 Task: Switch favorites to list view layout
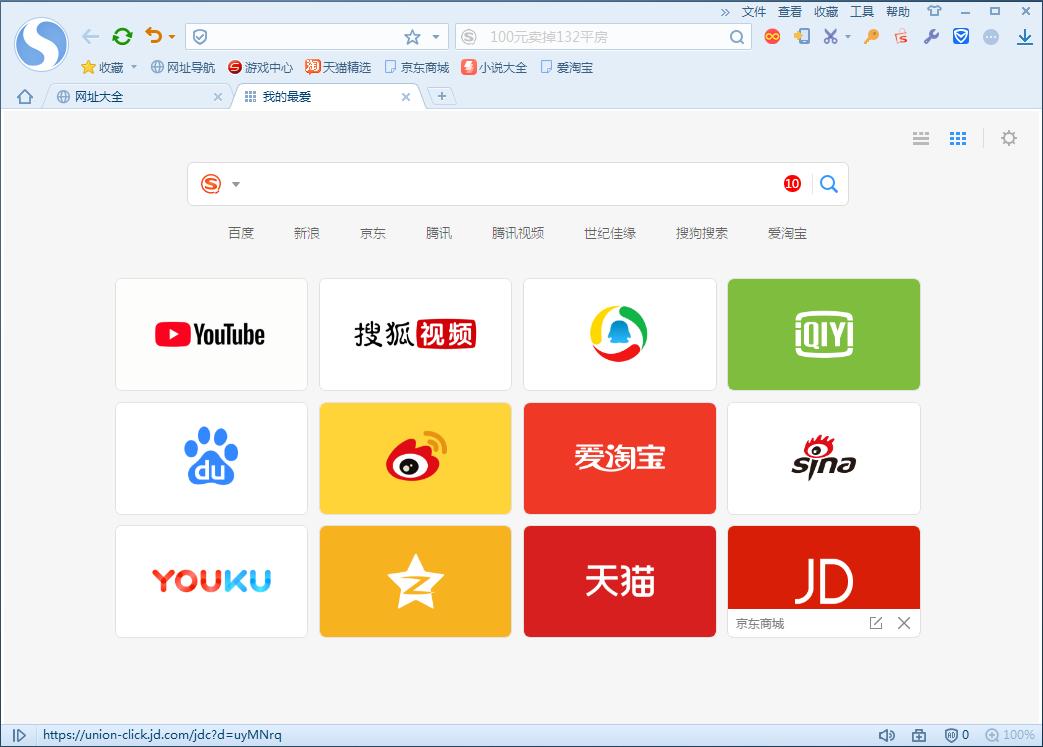pyautogui.click(x=920, y=138)
